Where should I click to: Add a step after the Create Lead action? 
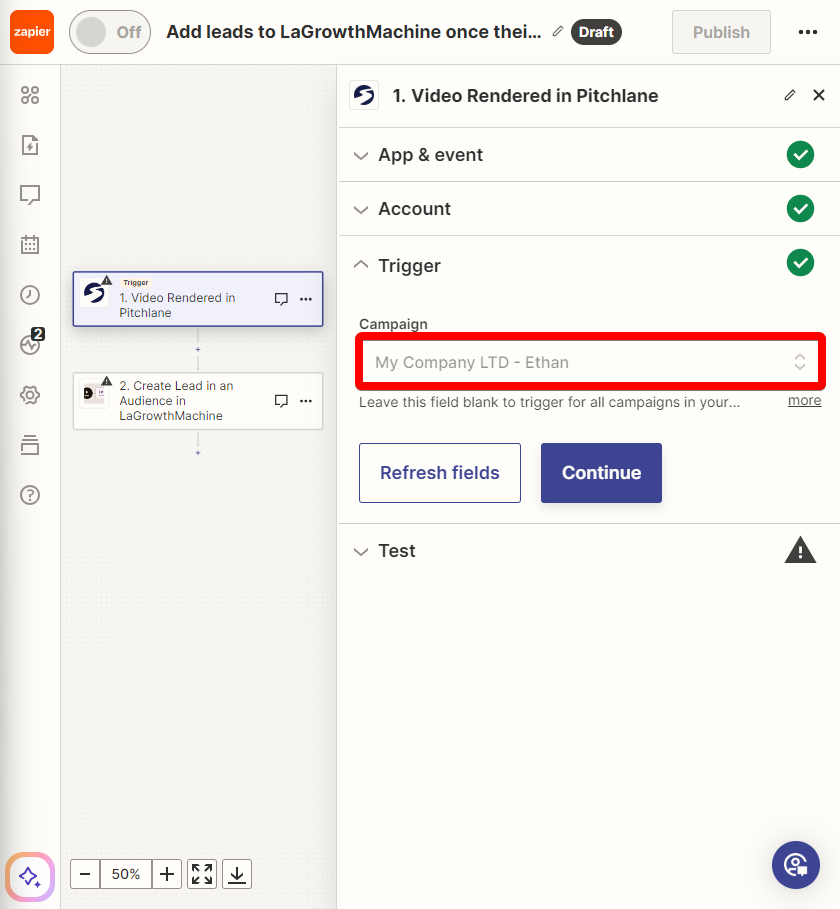pos(198,453)
